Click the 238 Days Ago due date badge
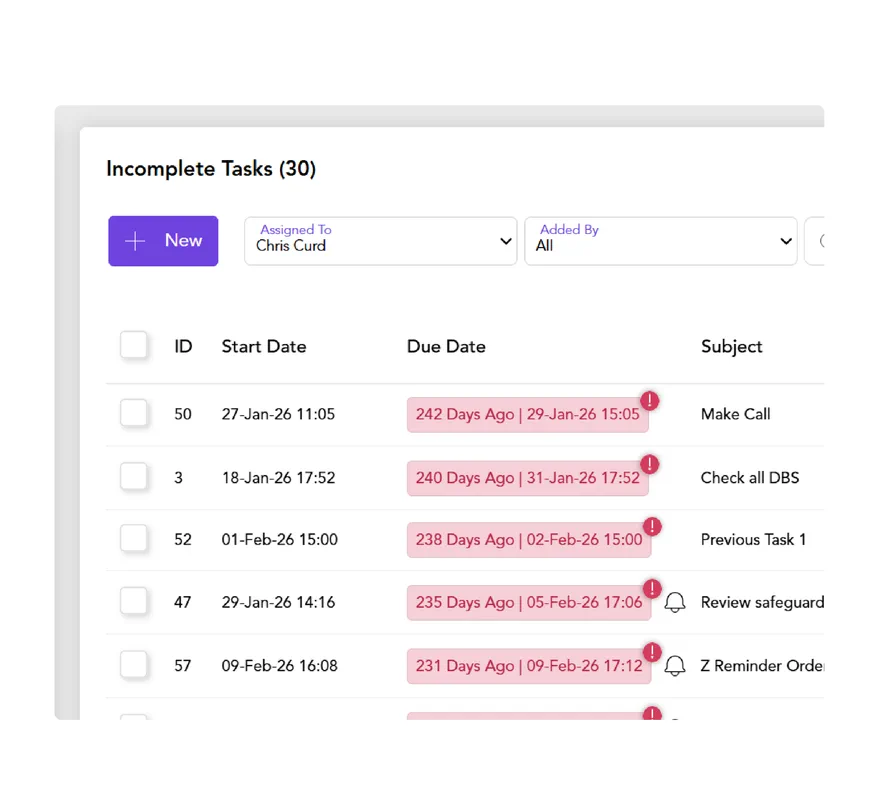The height and width of the screenshot is (812, 874). pos(529,540)
